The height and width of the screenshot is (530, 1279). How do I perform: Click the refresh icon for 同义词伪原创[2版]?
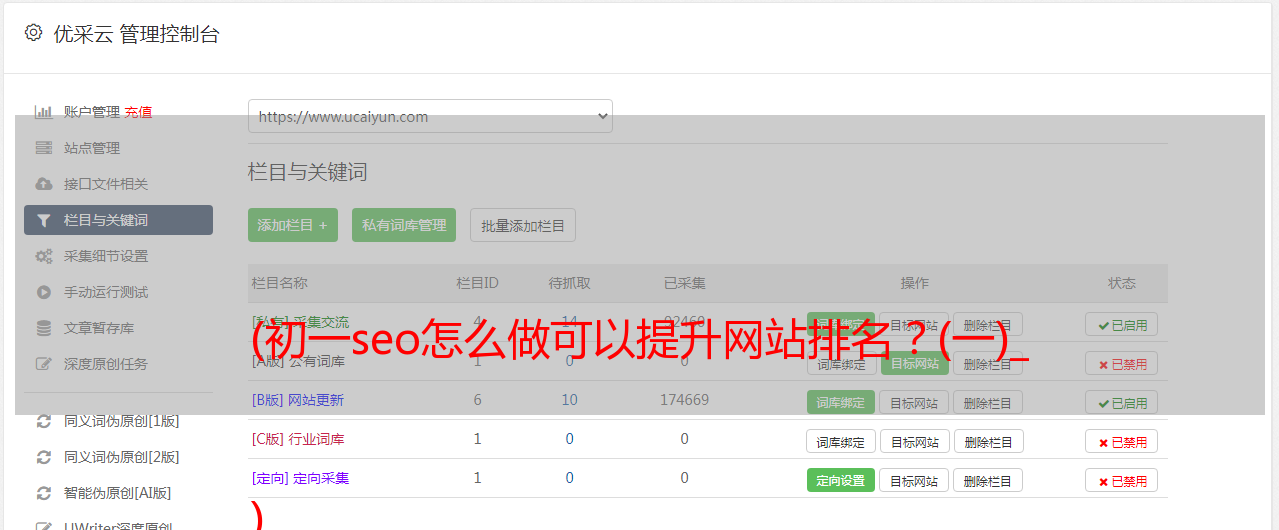point(44,457)
